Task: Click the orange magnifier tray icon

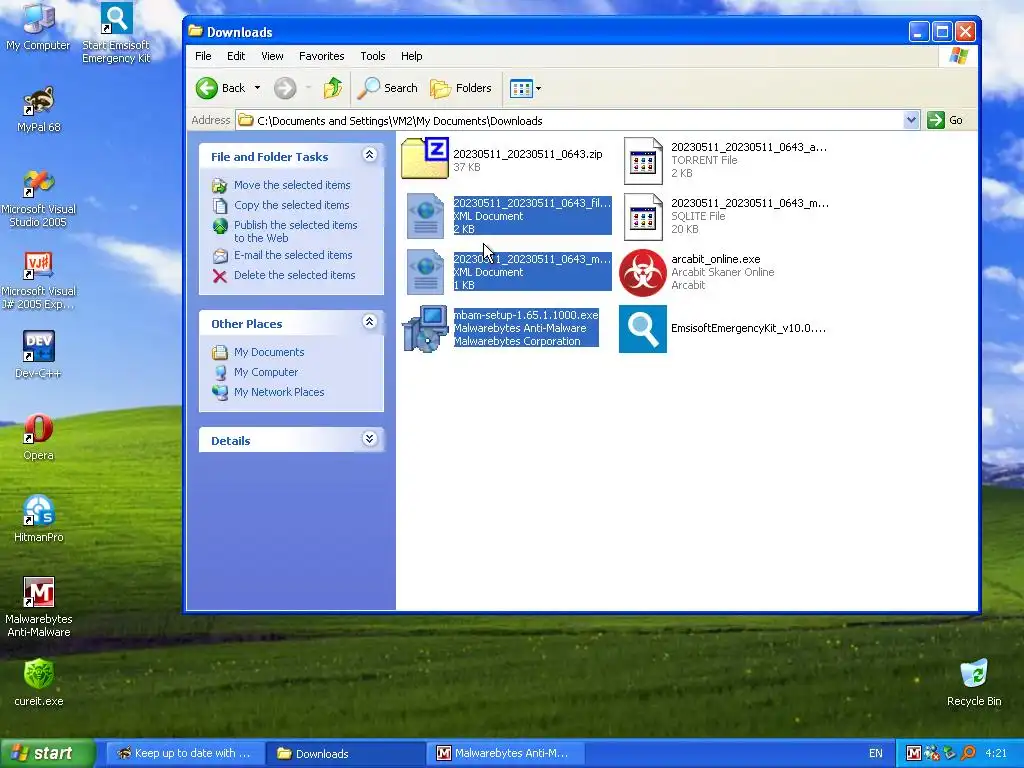Action: (x=968, y=754)
